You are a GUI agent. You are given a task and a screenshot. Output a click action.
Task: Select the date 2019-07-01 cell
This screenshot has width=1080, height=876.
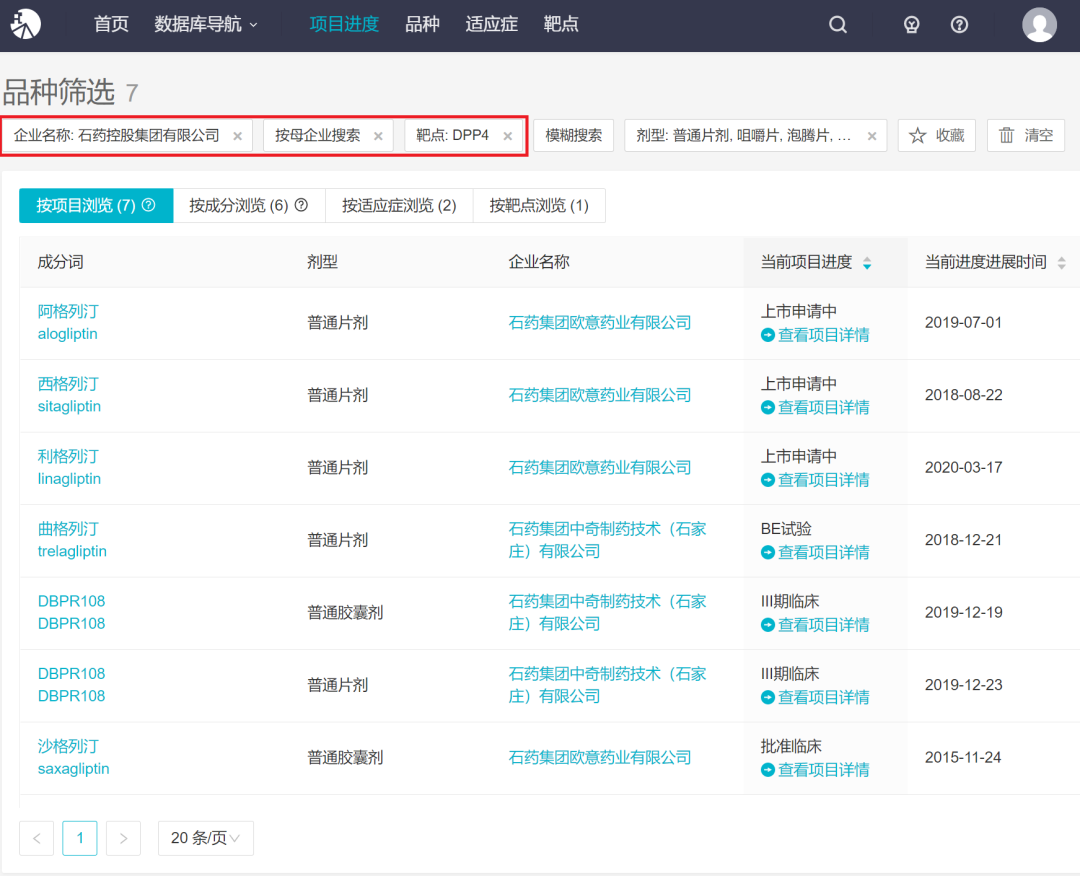963,322
